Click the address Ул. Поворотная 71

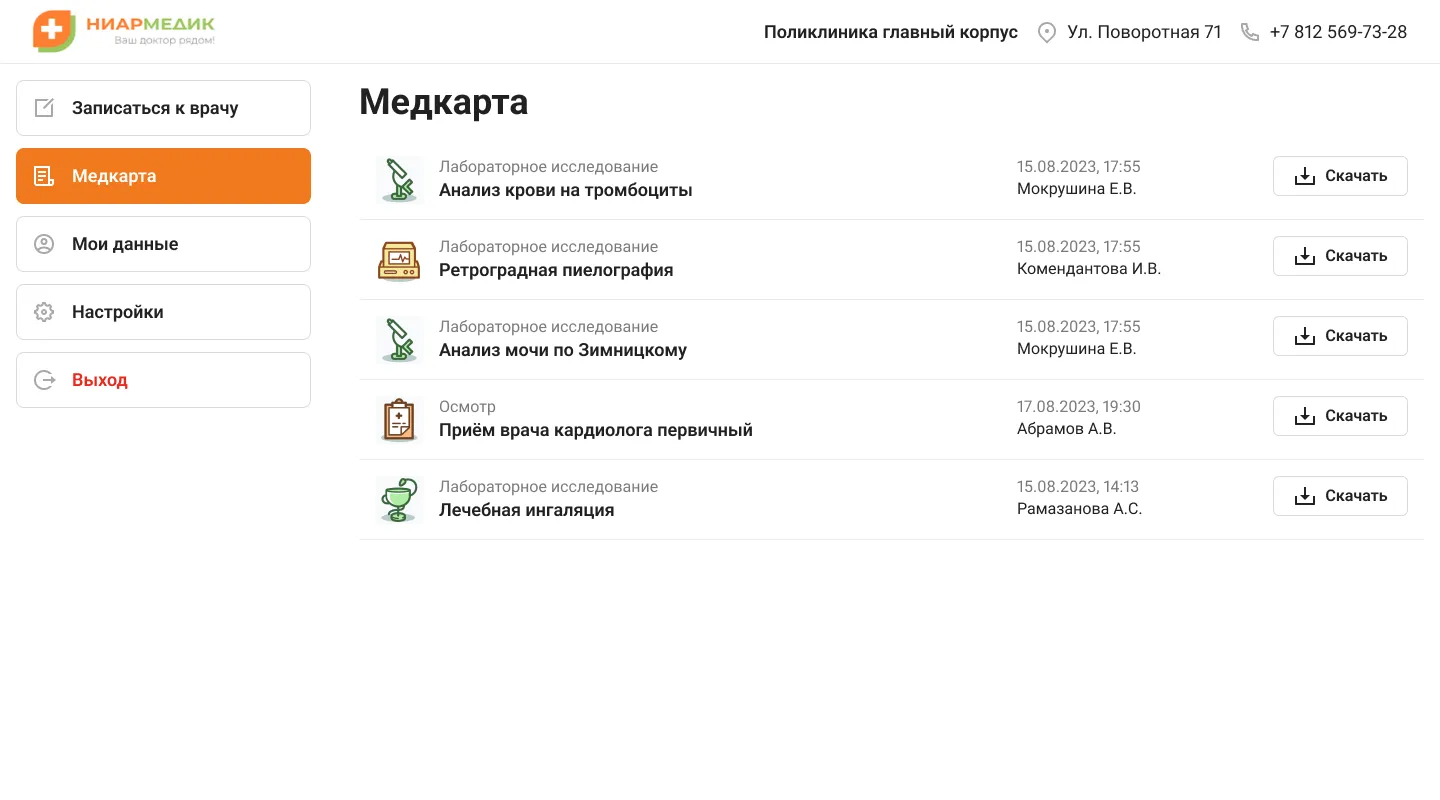tap(1144, 32)
